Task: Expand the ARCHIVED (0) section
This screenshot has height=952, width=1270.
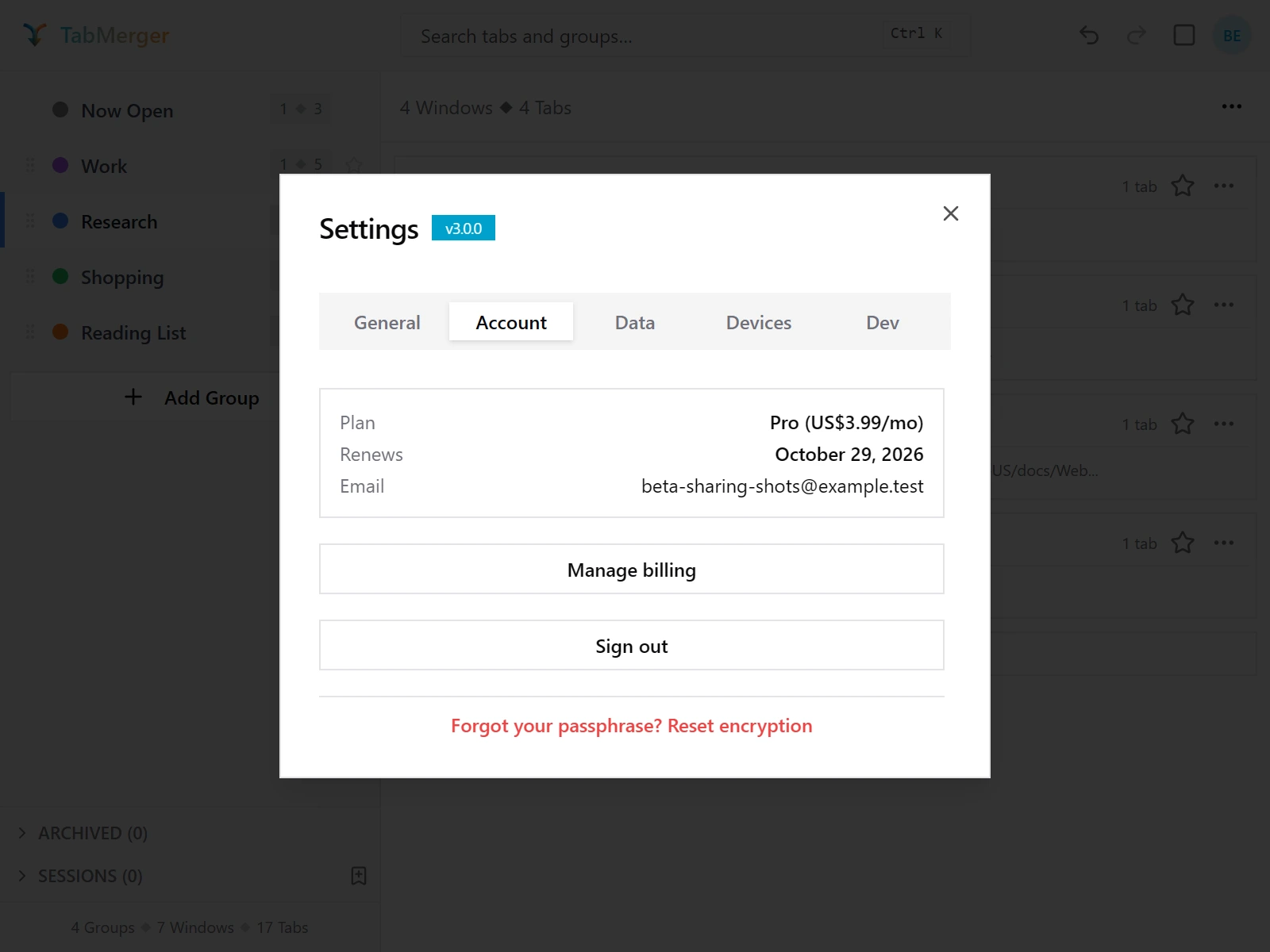Action: (83, 833)
